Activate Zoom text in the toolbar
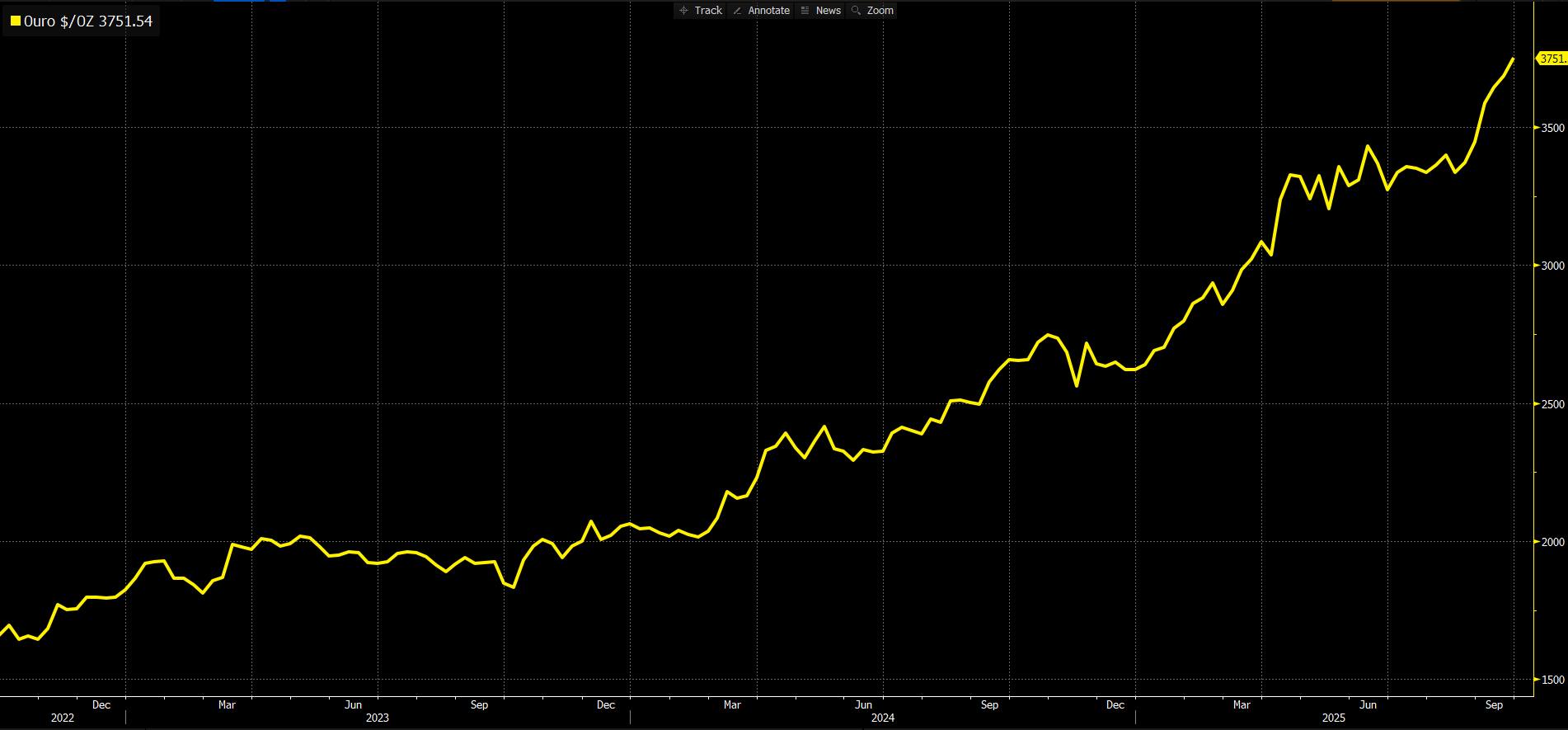This screenshot has width=1568, height=730. (880, 11)
